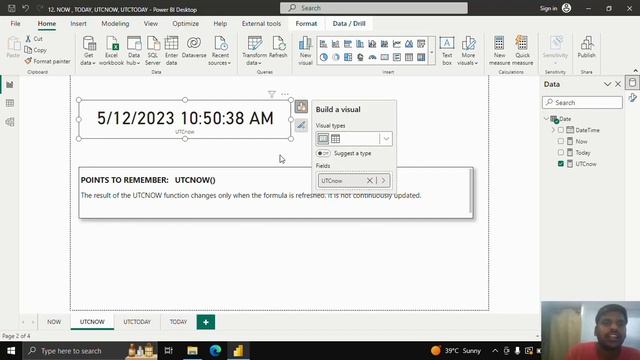The width and height of the screenshot is (640, 360).
Task: Expand the visuals gallery arrow
Action: pyautogui.click(x=432, y=52)
